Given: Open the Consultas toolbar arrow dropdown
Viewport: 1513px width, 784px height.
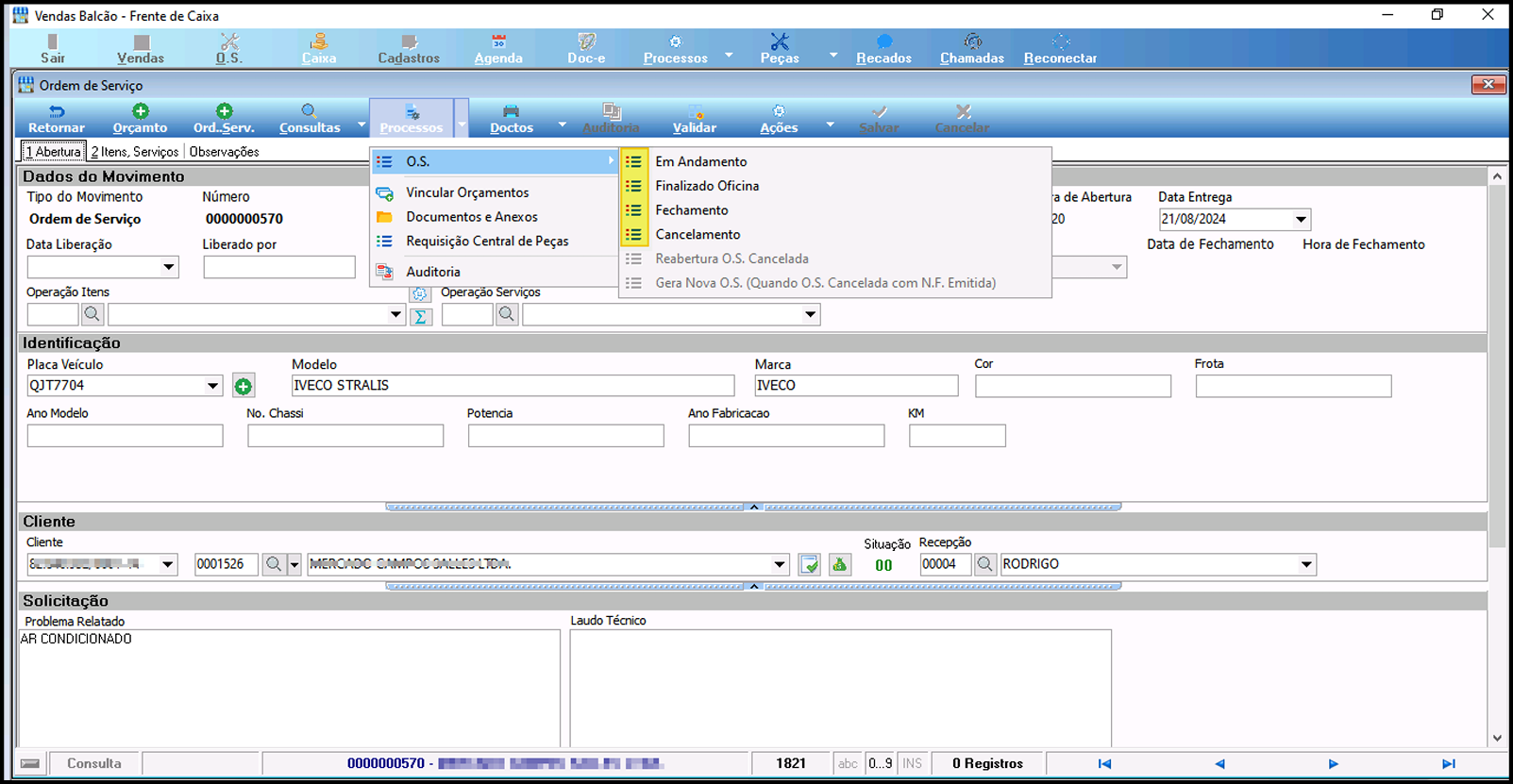Looking at the screenshot, I should 361,125.
